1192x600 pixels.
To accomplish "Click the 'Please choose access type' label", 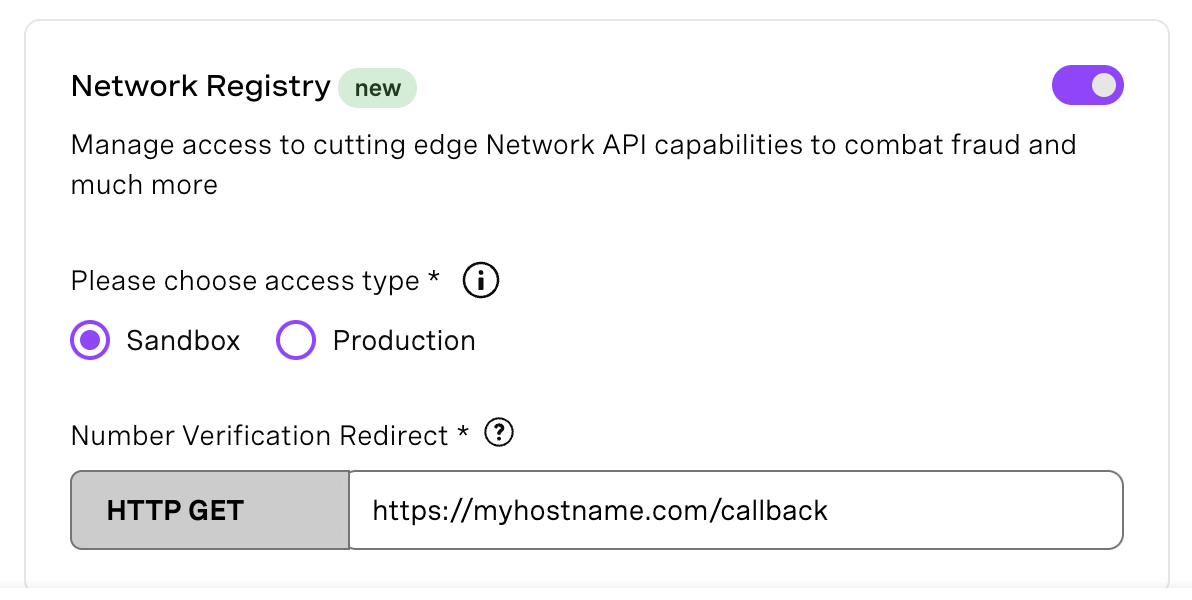I will pos(250,280).
